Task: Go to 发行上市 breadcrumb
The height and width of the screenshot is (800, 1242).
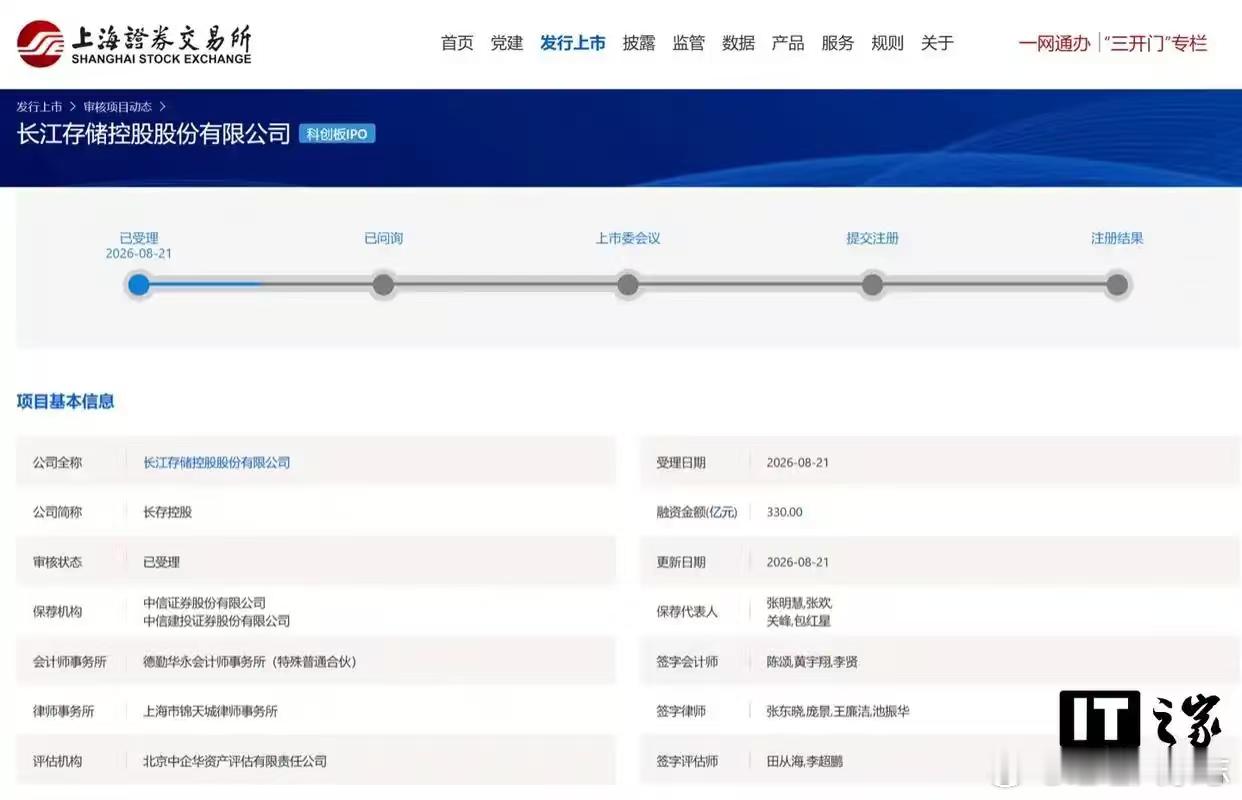Action: tap(39, 106)
